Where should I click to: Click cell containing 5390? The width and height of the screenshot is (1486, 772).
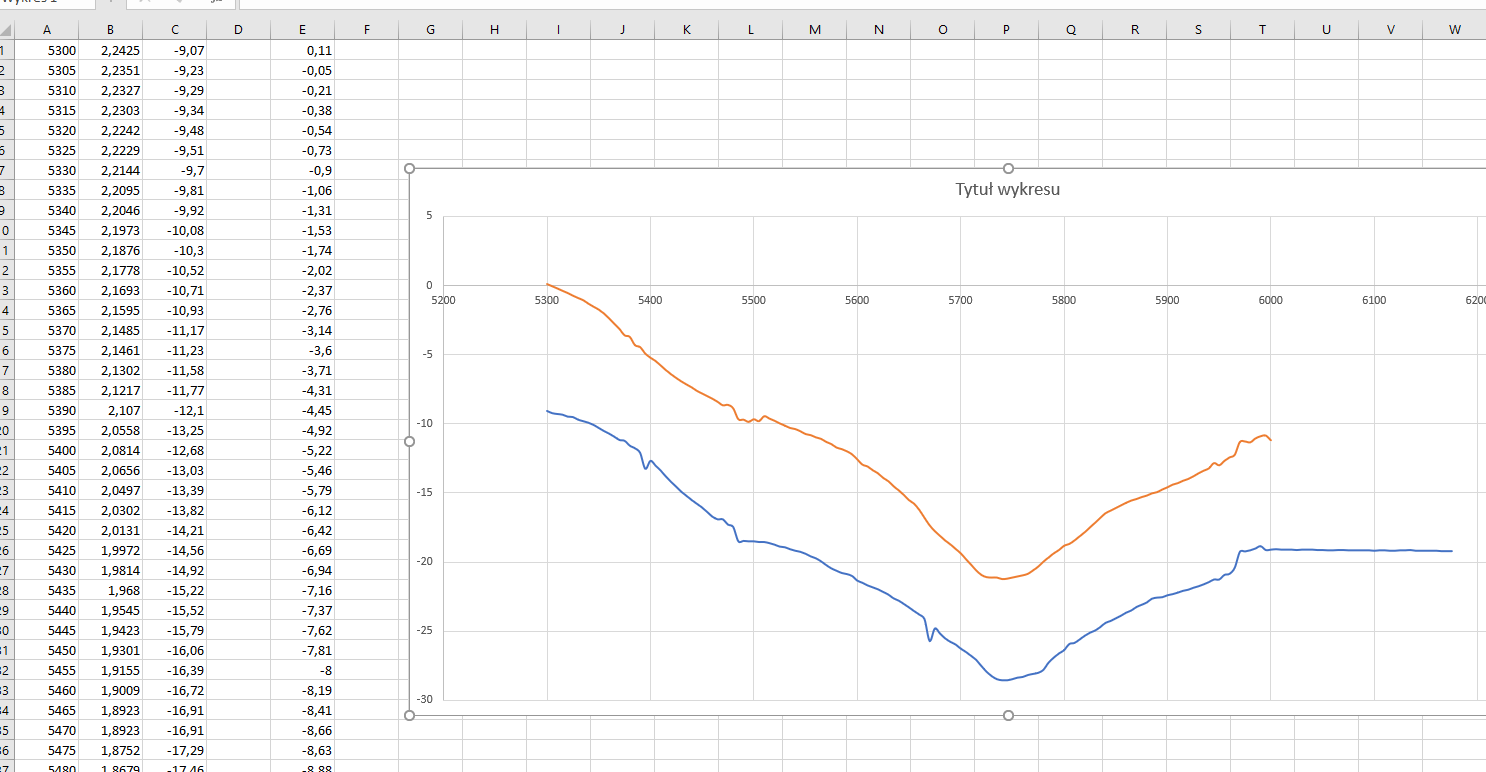[47, 410]
